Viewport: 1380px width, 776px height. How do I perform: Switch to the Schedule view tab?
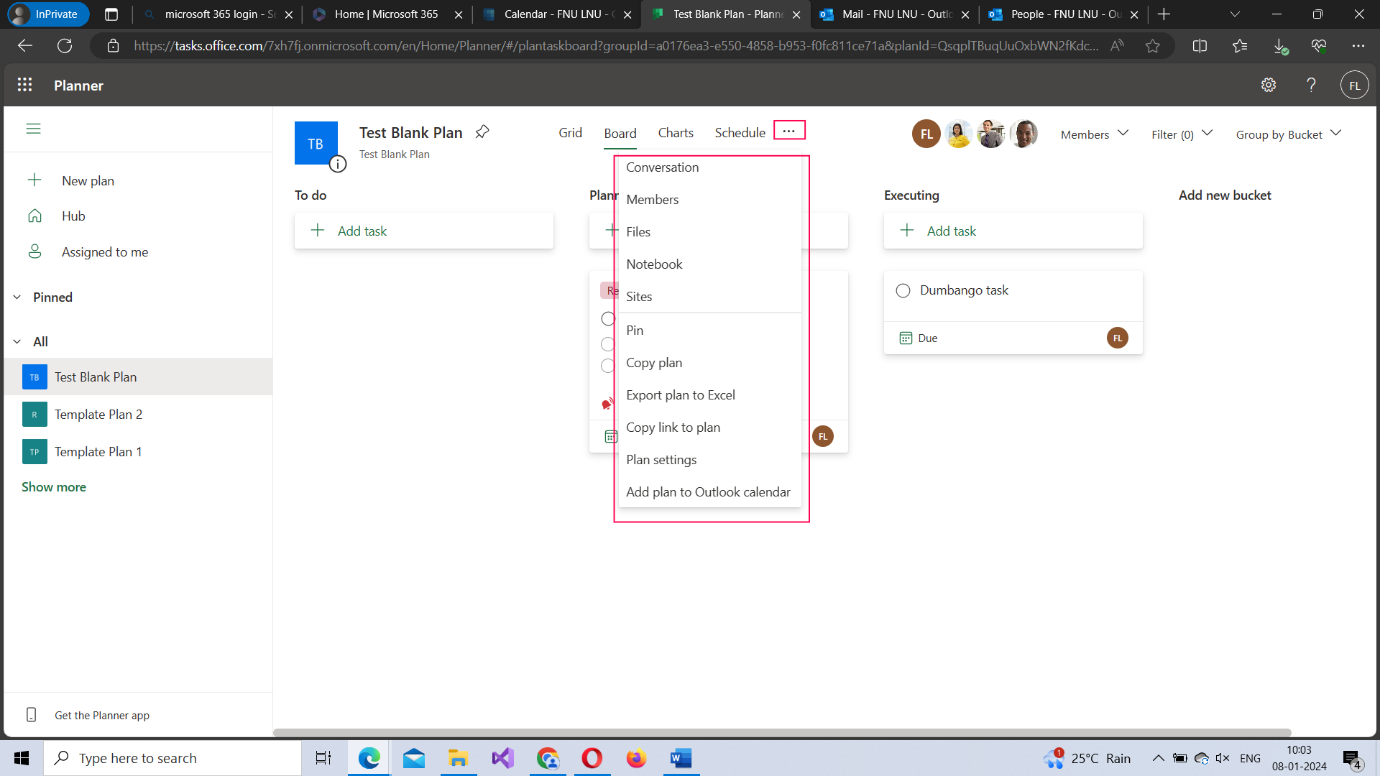(x=740, y=133)
